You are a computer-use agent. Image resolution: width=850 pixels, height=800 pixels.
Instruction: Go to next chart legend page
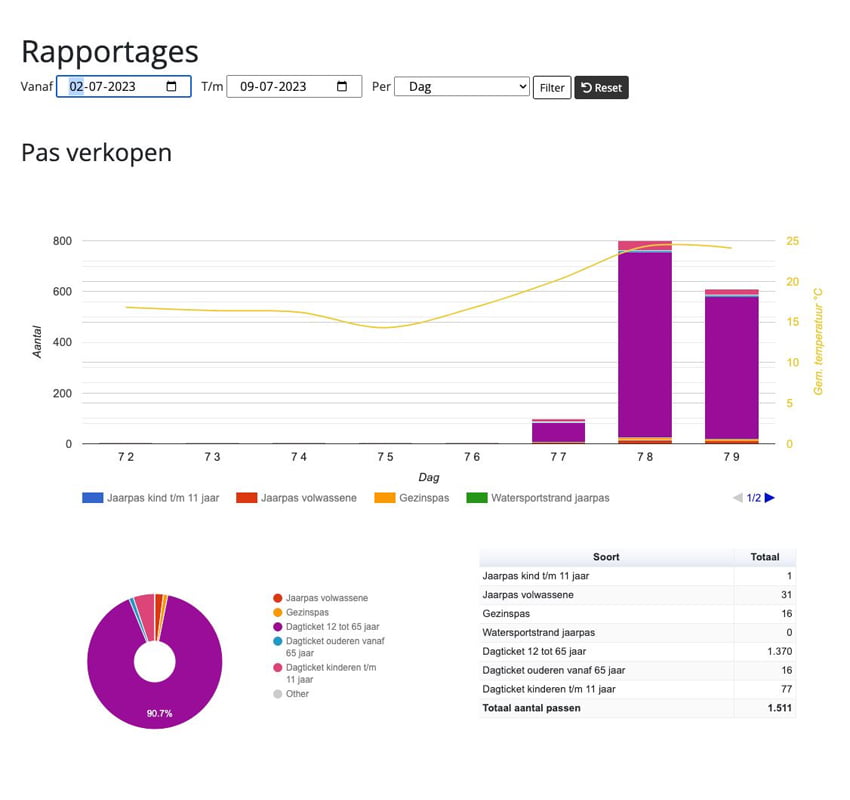click(769, 498)
